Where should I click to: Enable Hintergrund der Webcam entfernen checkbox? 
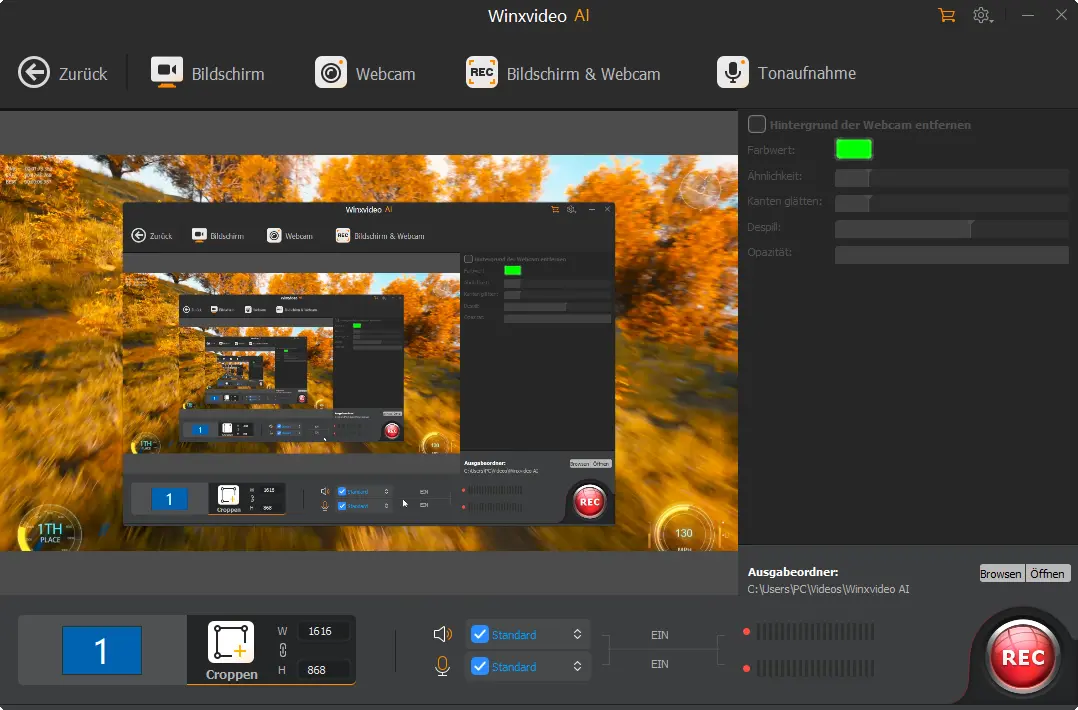coord(758,124)
